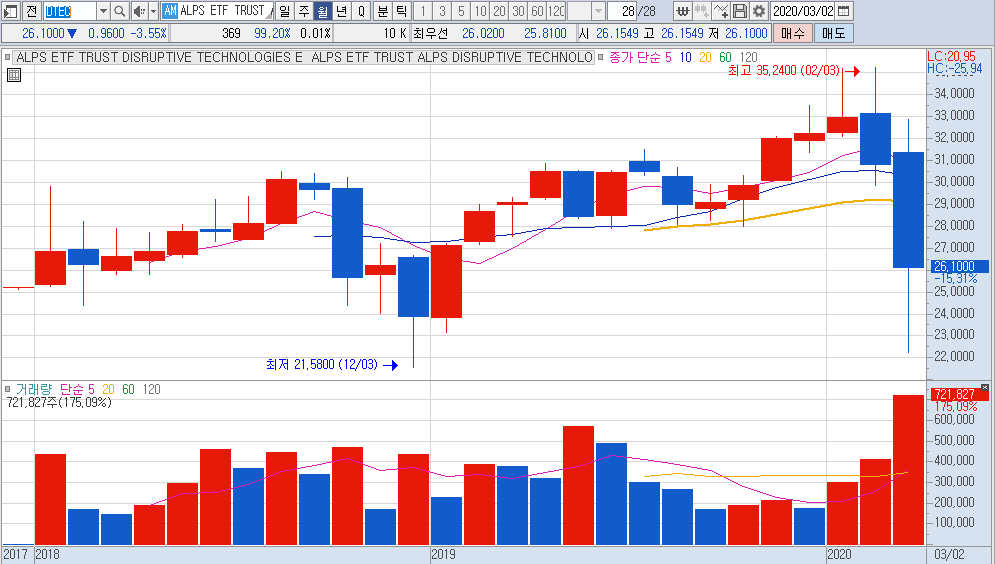Toggle the 거래량 volume panel marker
The width and height of the screenshot is (995, 564).
tap(7, 389)
